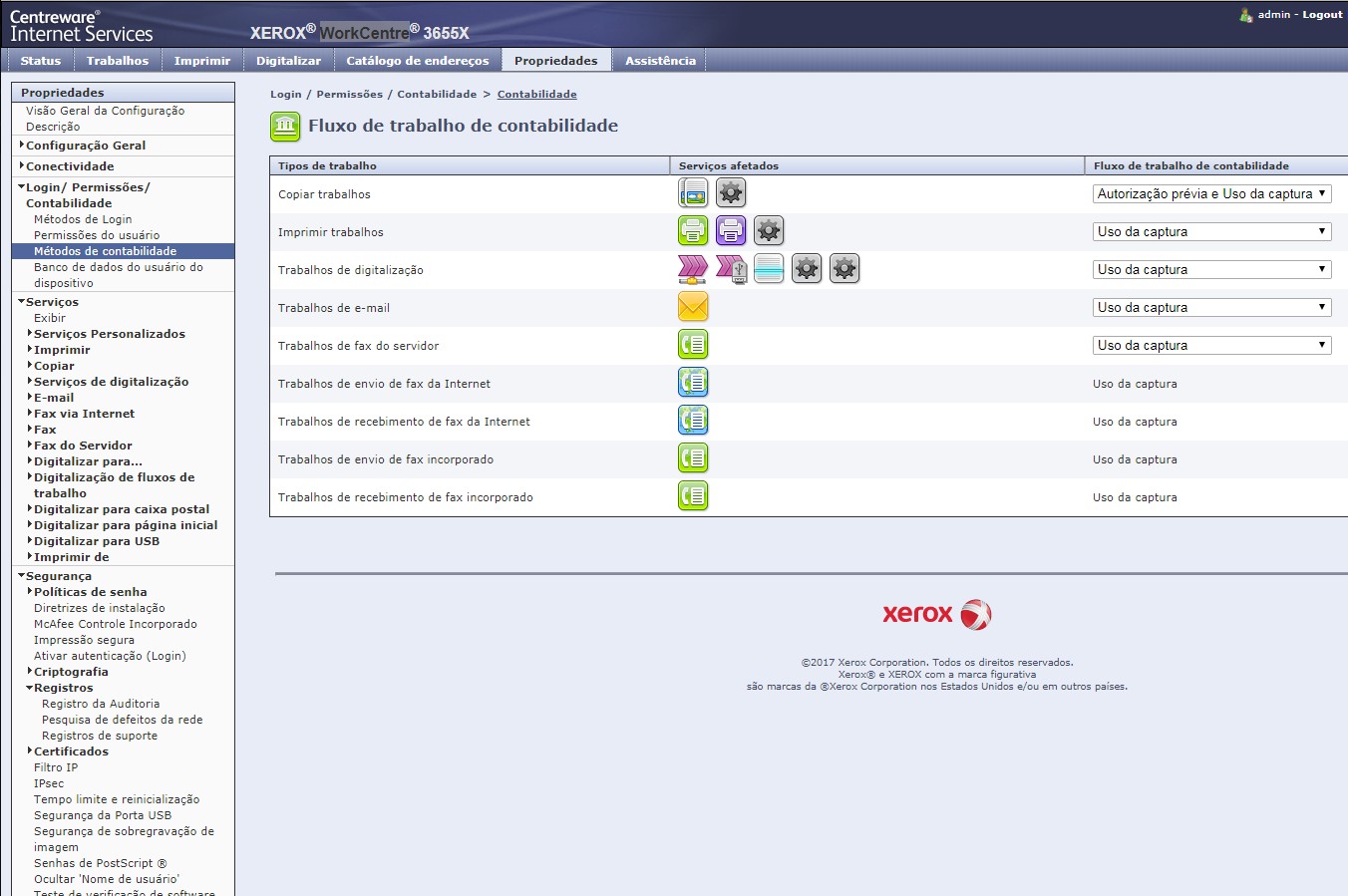Click the network workflow scanning icon
This screenshot has width=1348, height=896.
[693, 269]
